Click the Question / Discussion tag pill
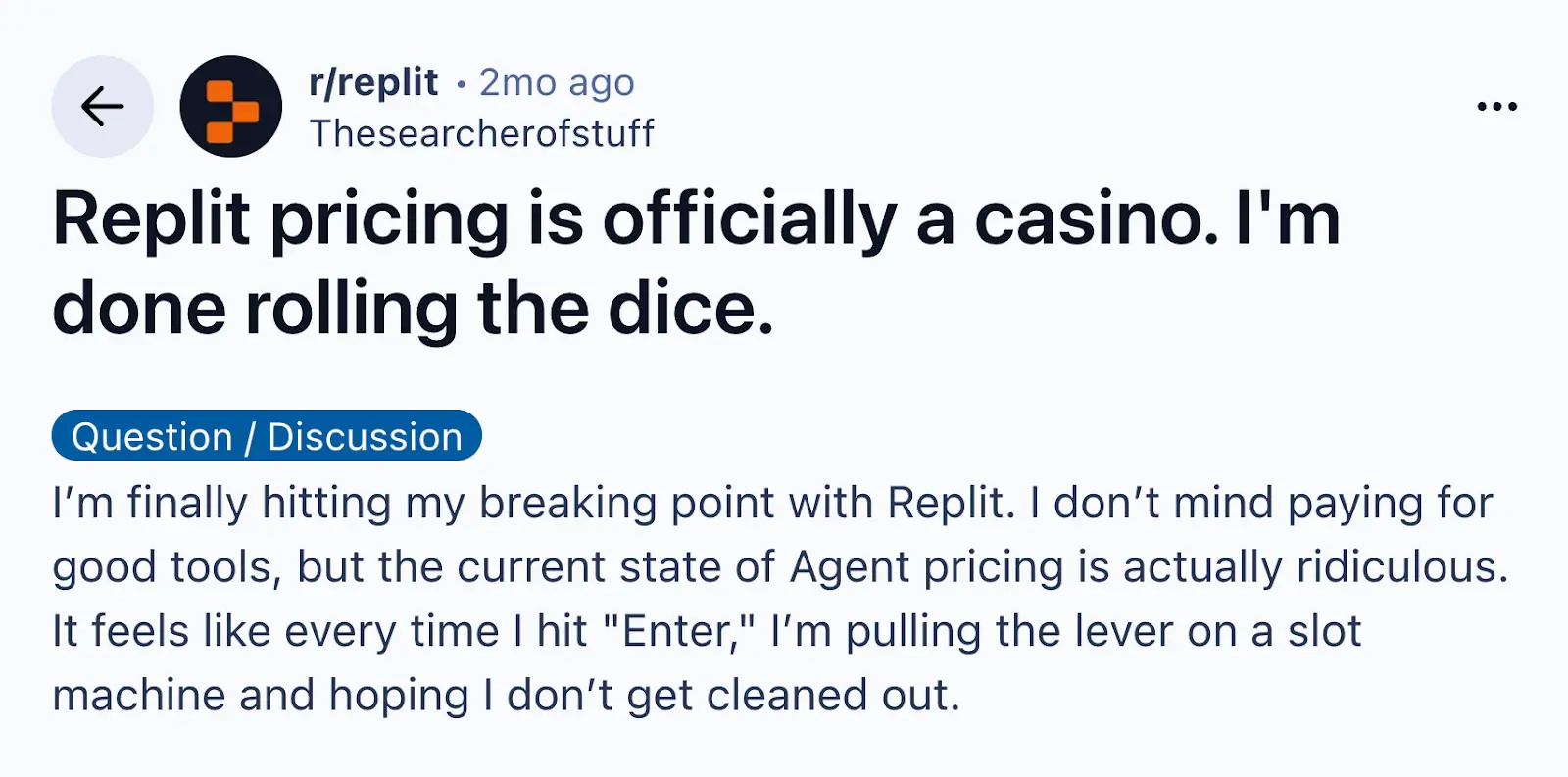The height and width of the screenshot is (777, 1568). (x=267, y=436)
